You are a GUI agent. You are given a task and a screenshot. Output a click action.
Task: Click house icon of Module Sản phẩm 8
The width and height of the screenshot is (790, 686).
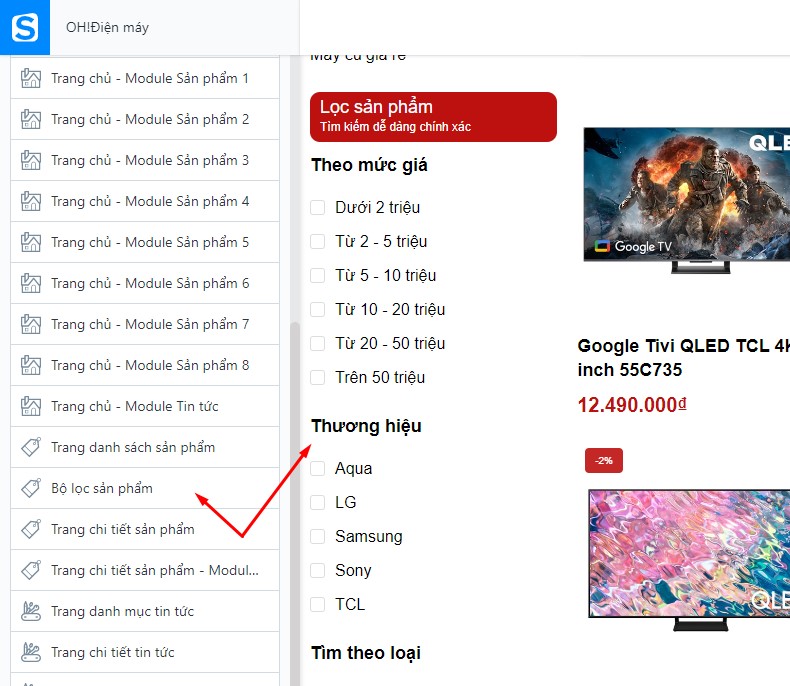pyautogui.click(x=31, y=365)
